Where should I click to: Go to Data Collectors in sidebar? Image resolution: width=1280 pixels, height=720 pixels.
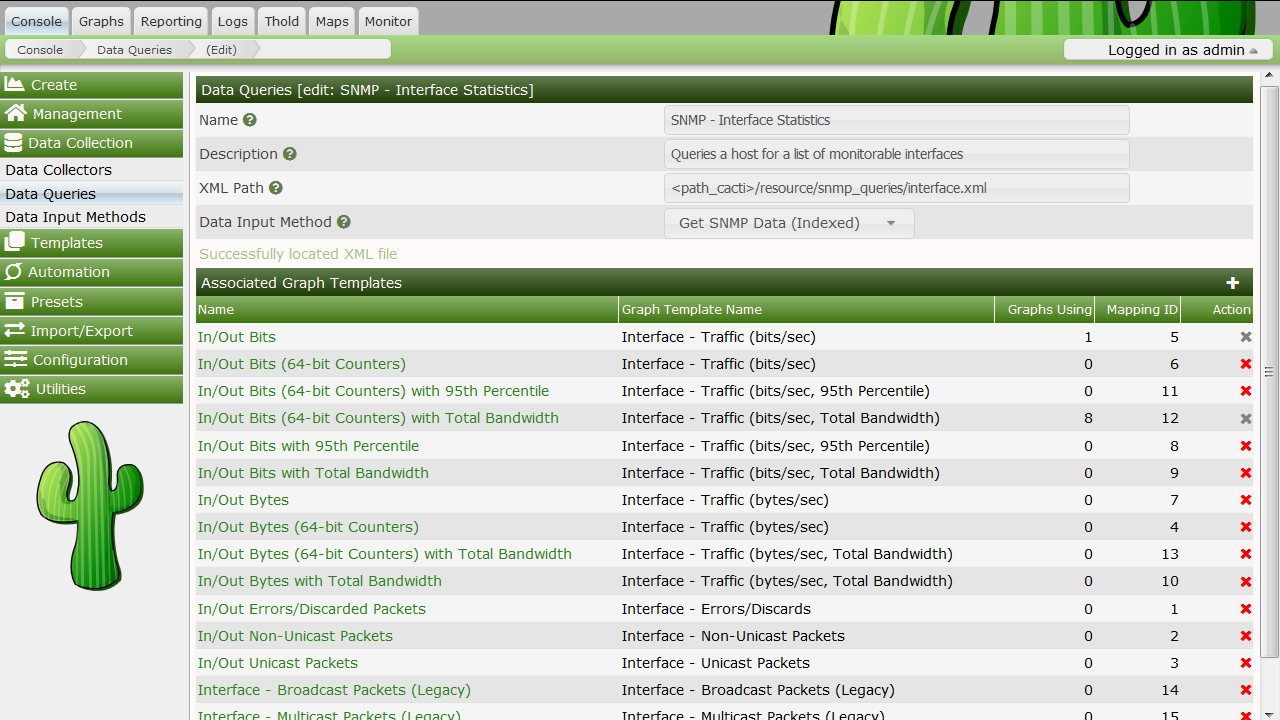tap(59, 170)
